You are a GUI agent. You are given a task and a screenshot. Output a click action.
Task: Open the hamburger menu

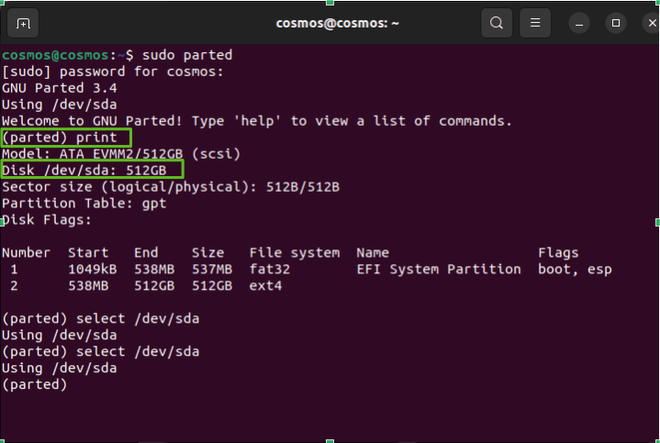tap(535, 23)
